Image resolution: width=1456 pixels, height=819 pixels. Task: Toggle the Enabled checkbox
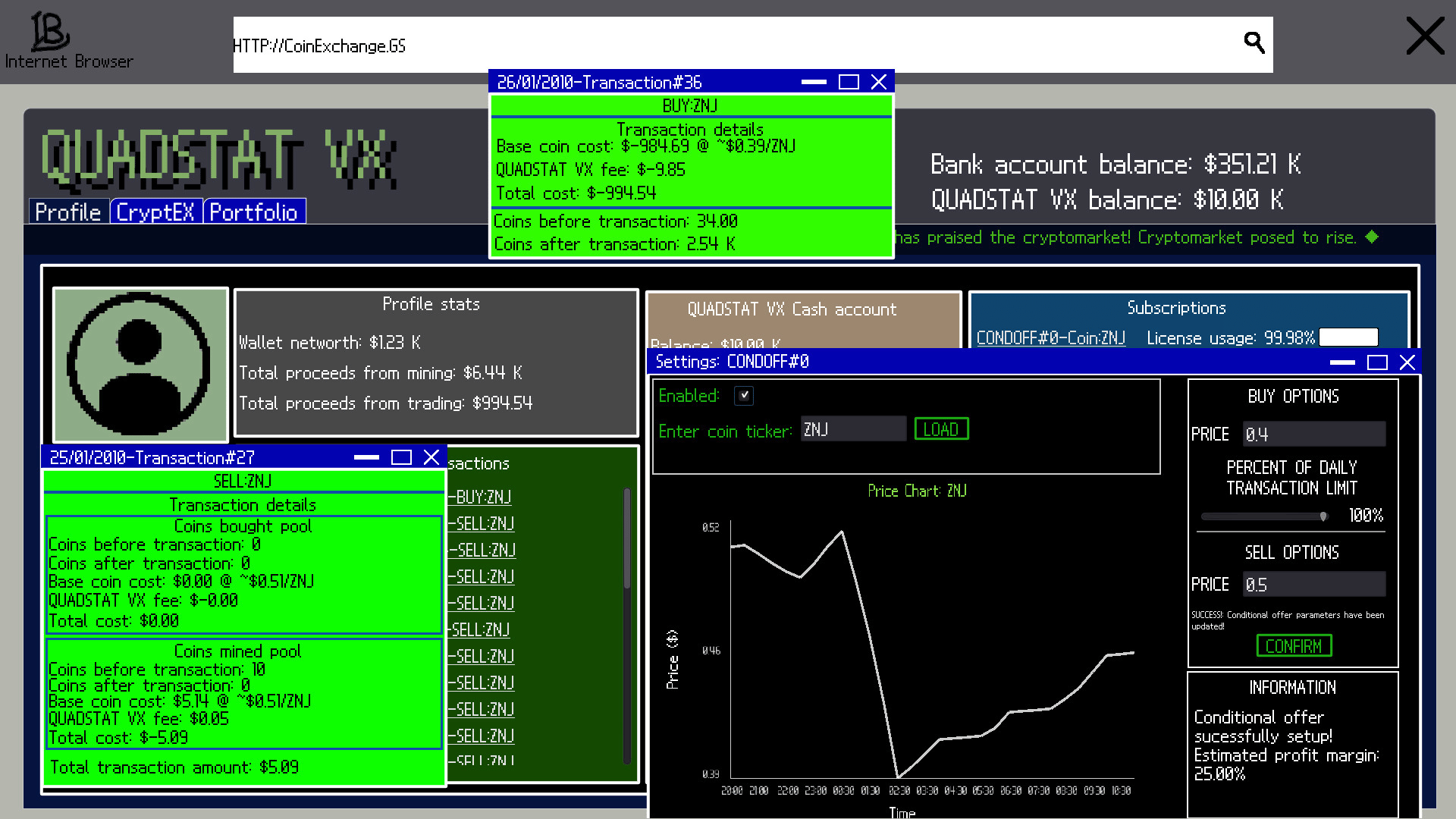coord(744,395)
